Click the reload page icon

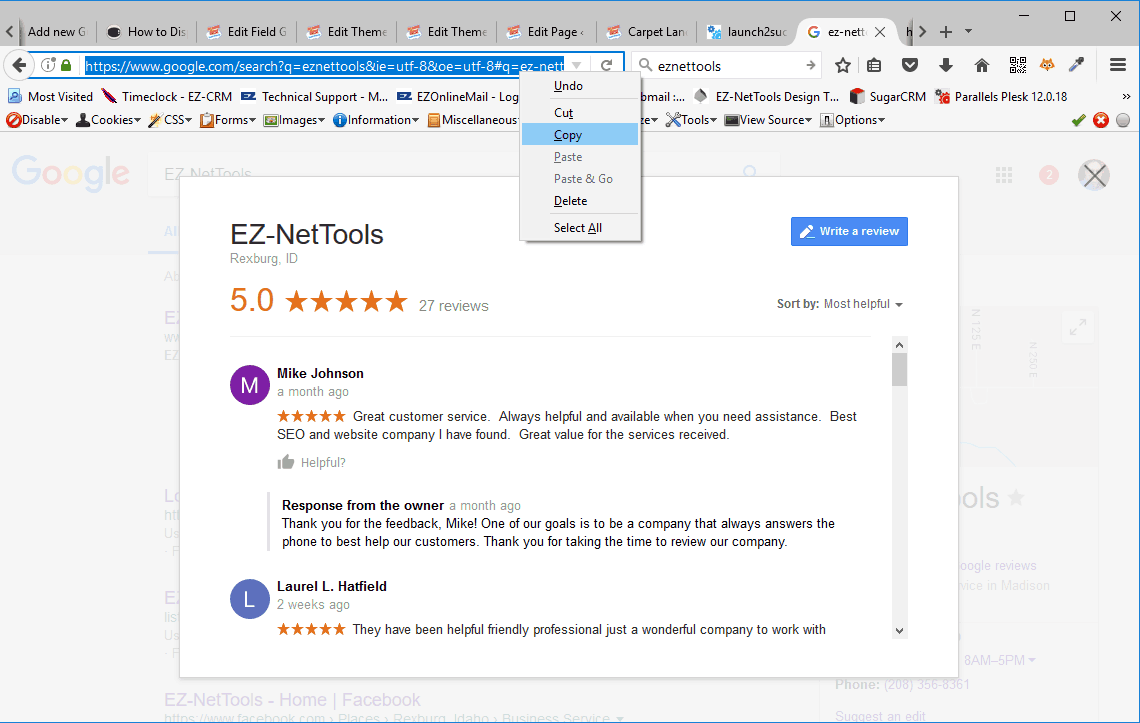tap(606, 65)
